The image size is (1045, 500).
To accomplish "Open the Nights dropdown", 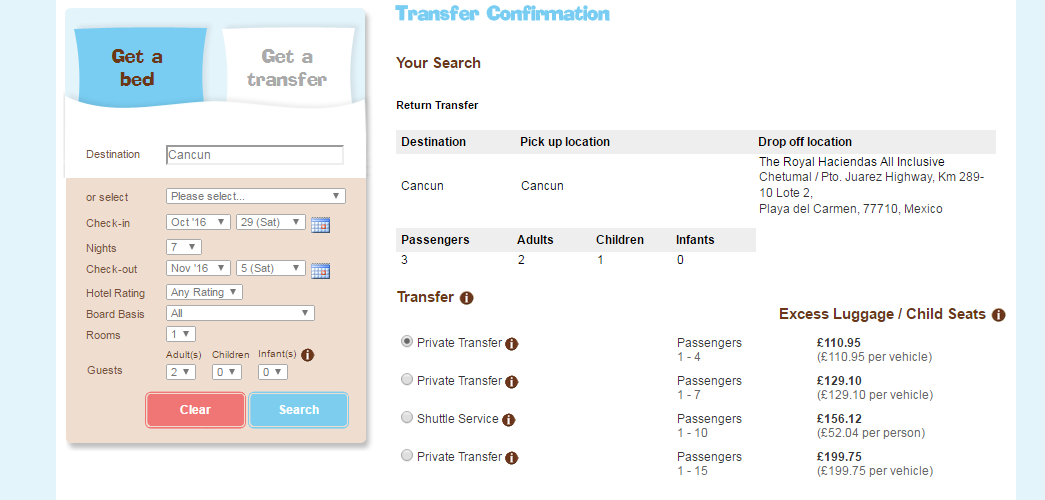I will (184, 247).
